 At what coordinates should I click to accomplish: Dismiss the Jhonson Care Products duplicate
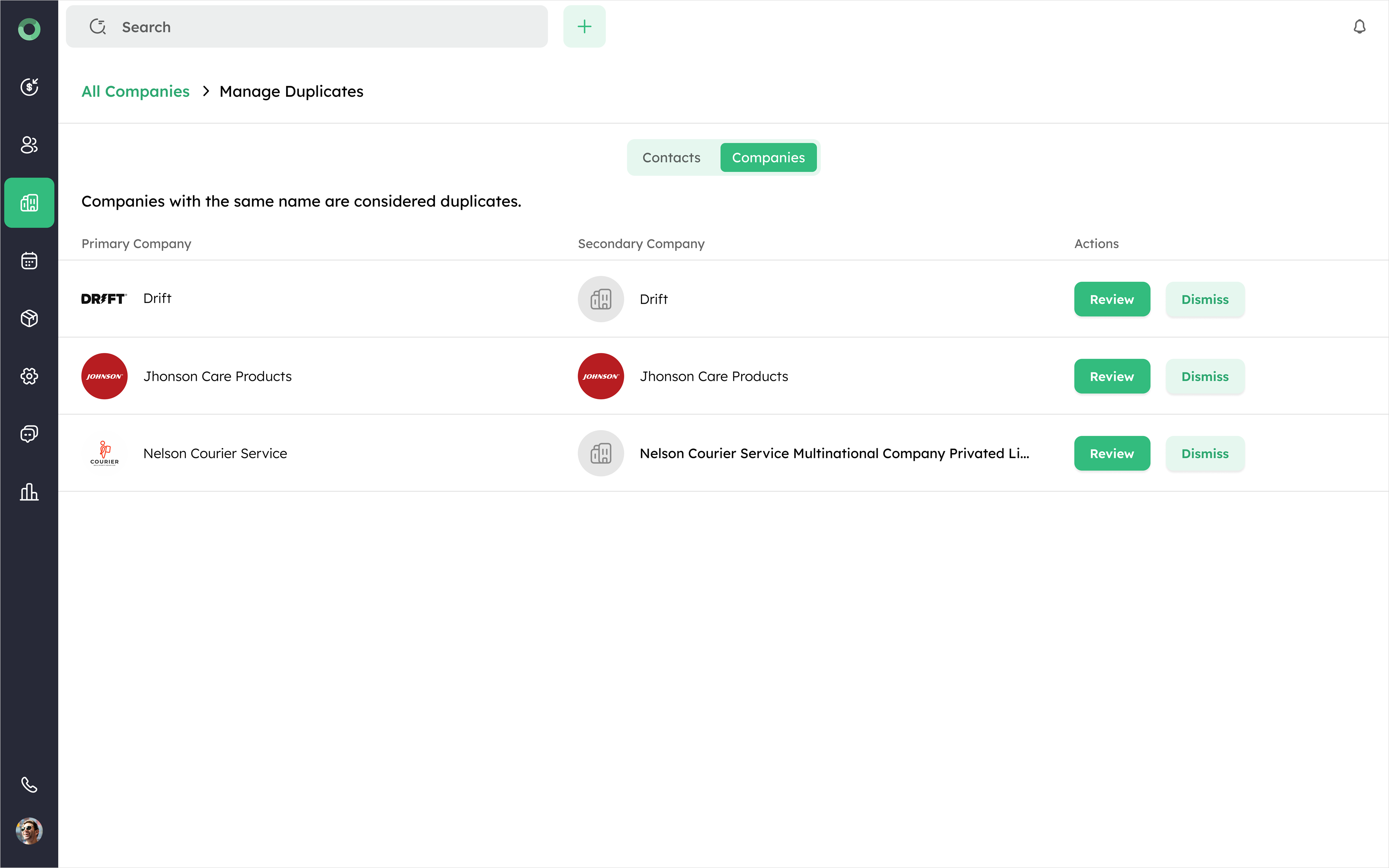1204,376
